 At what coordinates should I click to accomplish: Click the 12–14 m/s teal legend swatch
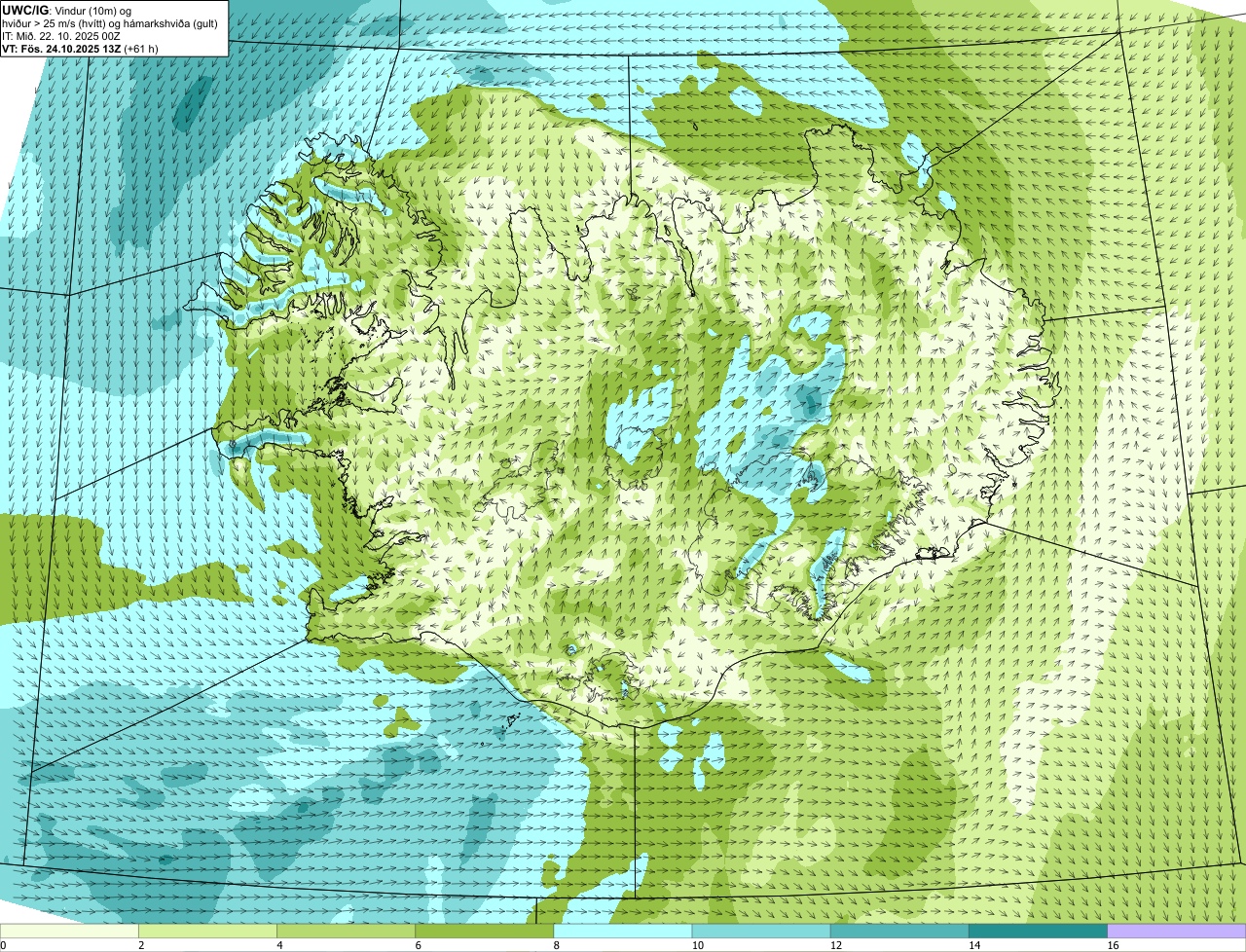pos(899,932)
